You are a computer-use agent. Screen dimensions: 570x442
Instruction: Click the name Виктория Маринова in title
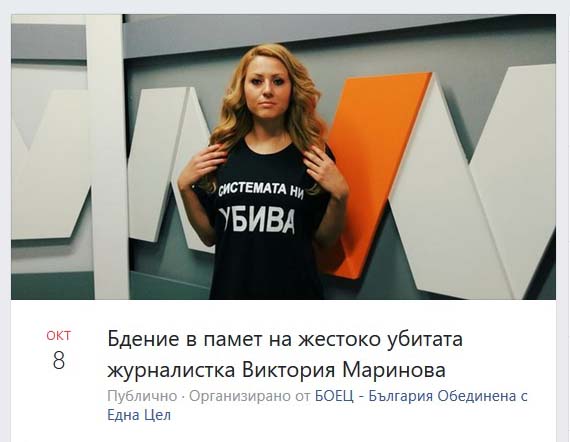point(344,370)
